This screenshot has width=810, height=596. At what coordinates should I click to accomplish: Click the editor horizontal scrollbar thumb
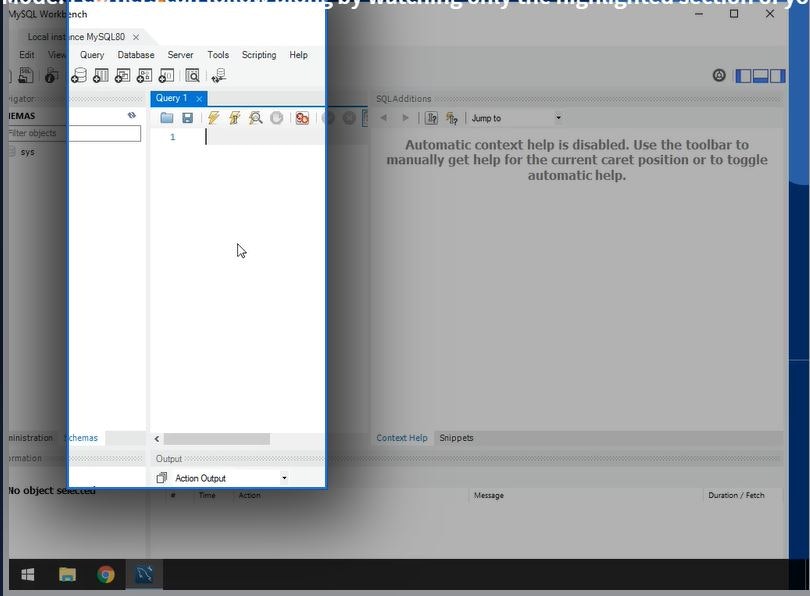(x=216, y=438)
